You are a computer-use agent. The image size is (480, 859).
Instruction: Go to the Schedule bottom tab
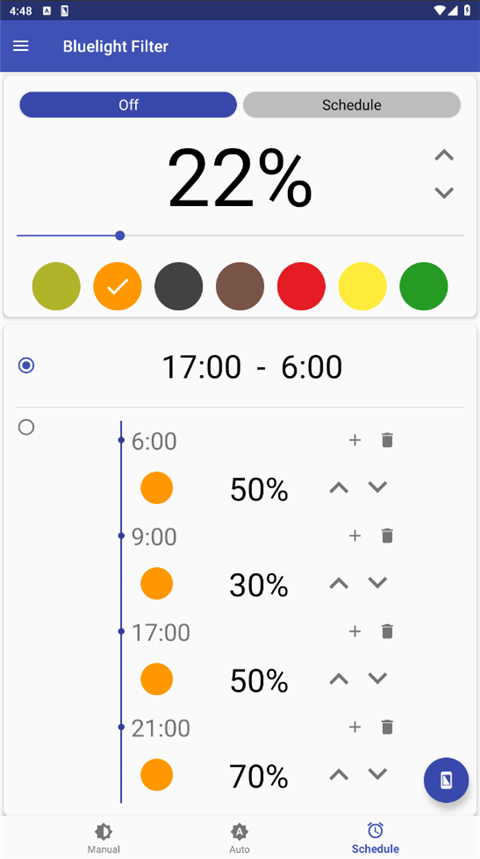[375, 839]
